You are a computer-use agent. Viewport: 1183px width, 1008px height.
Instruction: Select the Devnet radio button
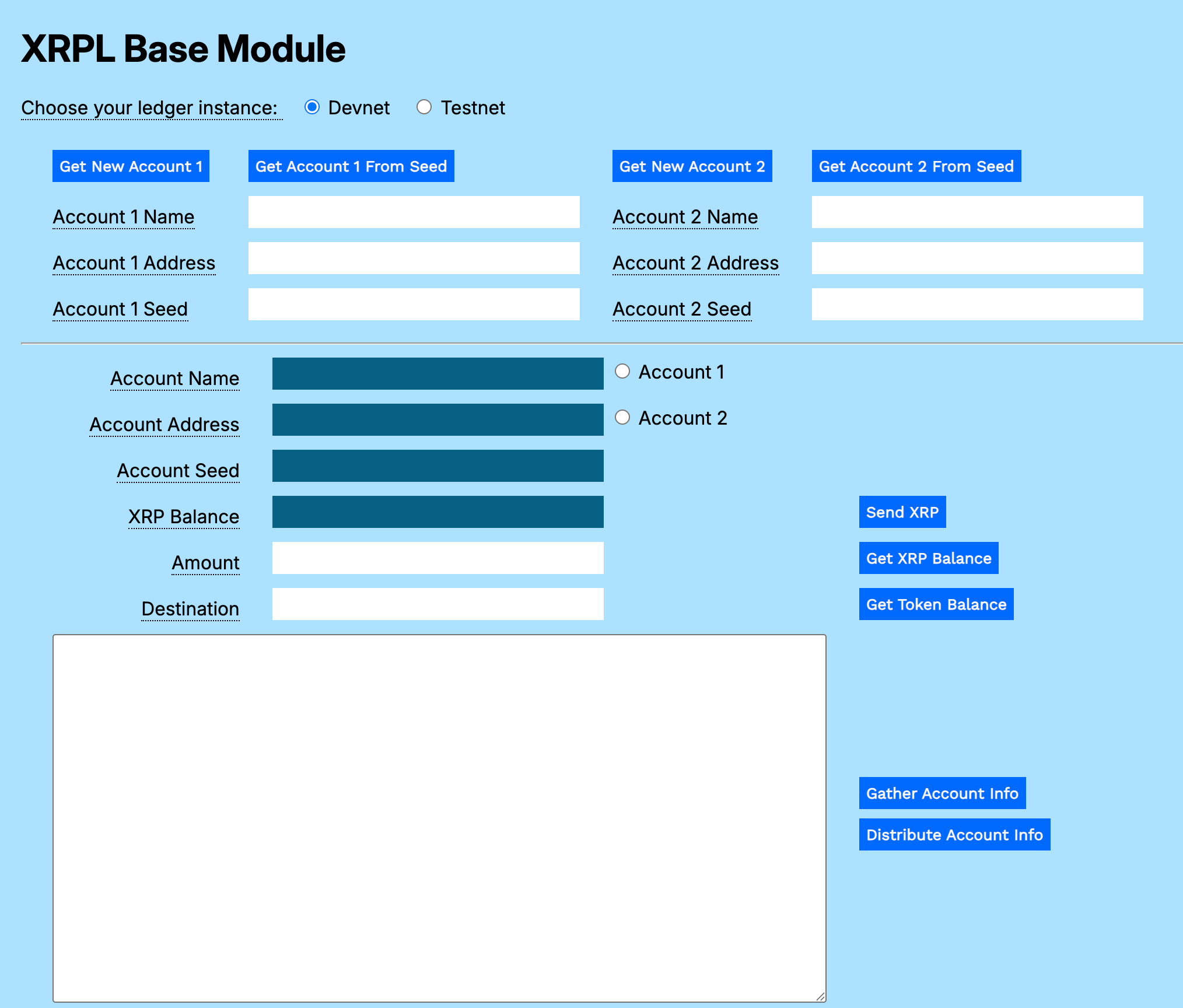(x=312, y=107)
